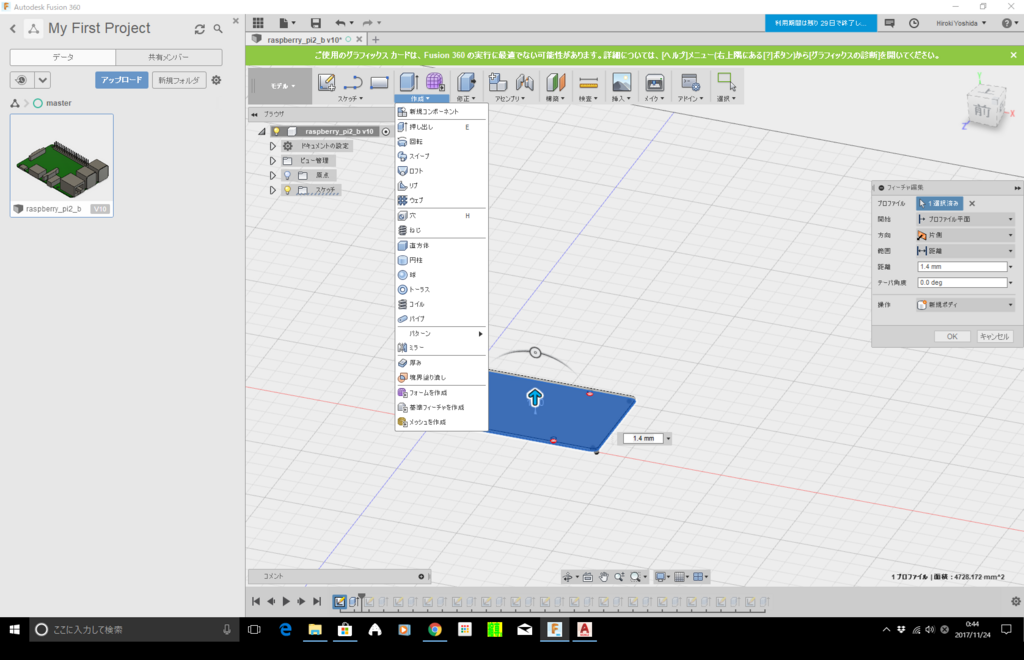Click the Orbit navigation icon
The width and height of the screenshot is (1024, 660).
568,576
